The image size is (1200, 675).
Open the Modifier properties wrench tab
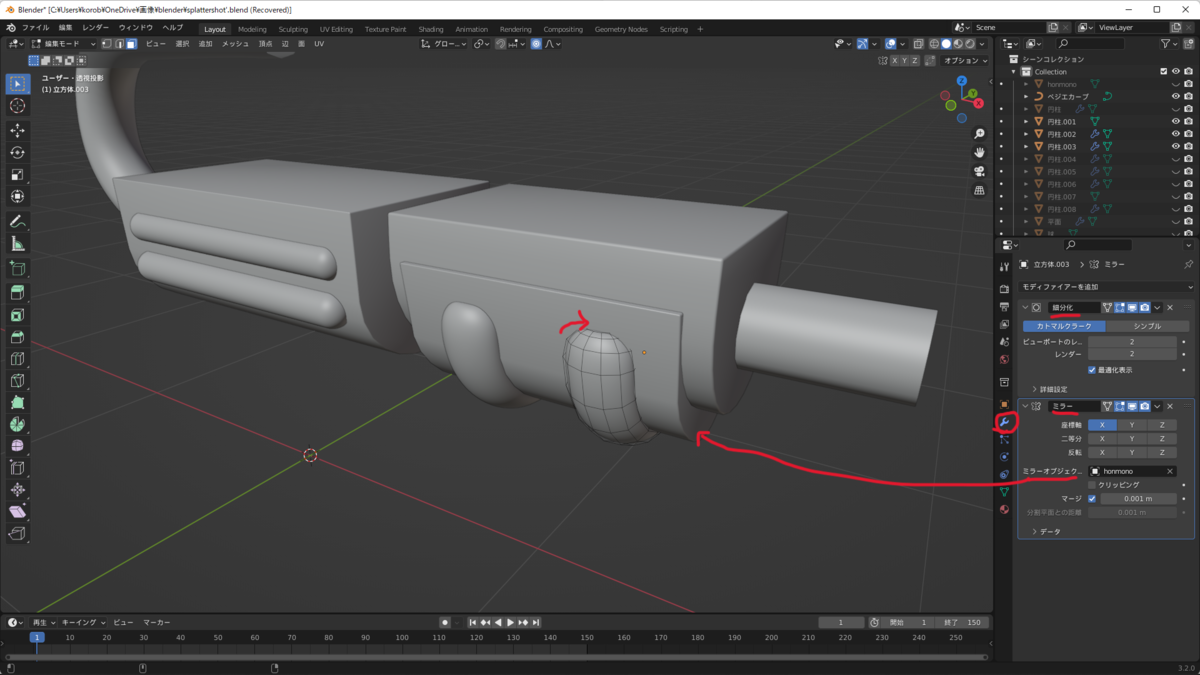(x=1004, y=422)
